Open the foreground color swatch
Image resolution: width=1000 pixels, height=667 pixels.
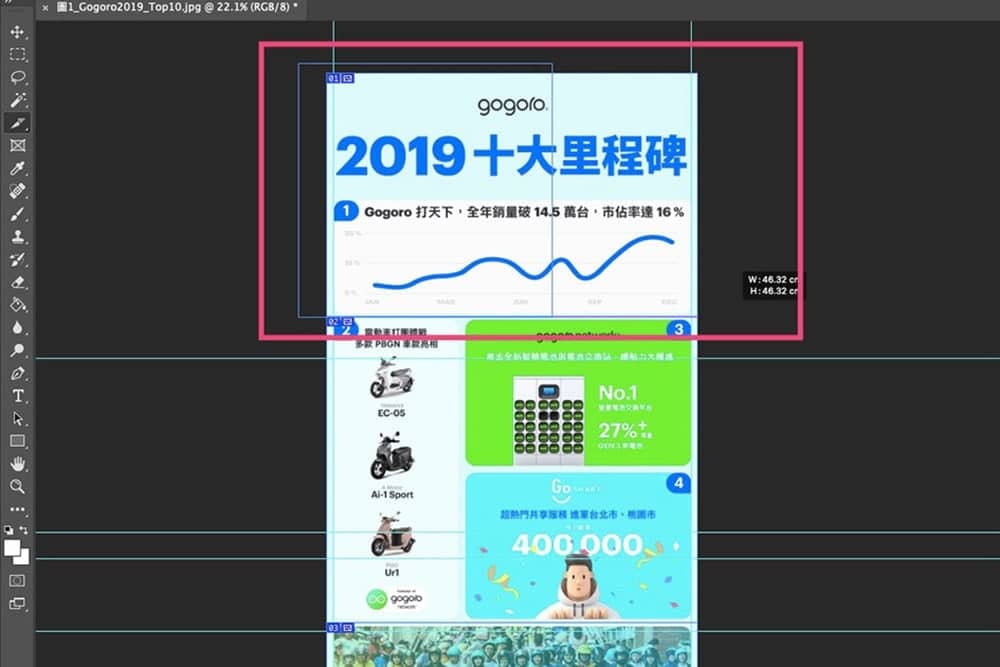click(x=12, y=548)
